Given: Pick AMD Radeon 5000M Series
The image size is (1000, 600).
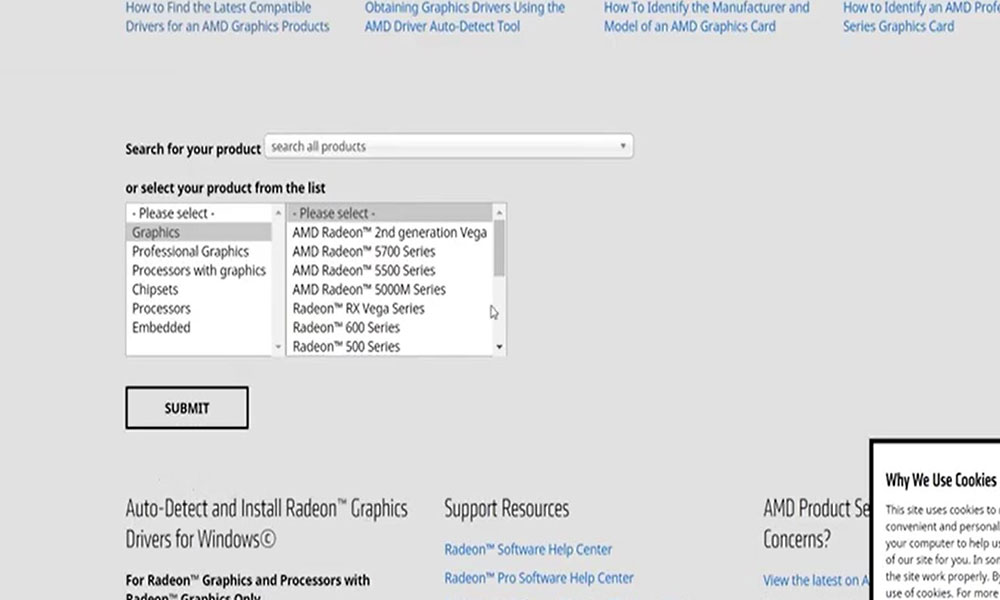Looking at the screenshot, I should coord(390,289).
